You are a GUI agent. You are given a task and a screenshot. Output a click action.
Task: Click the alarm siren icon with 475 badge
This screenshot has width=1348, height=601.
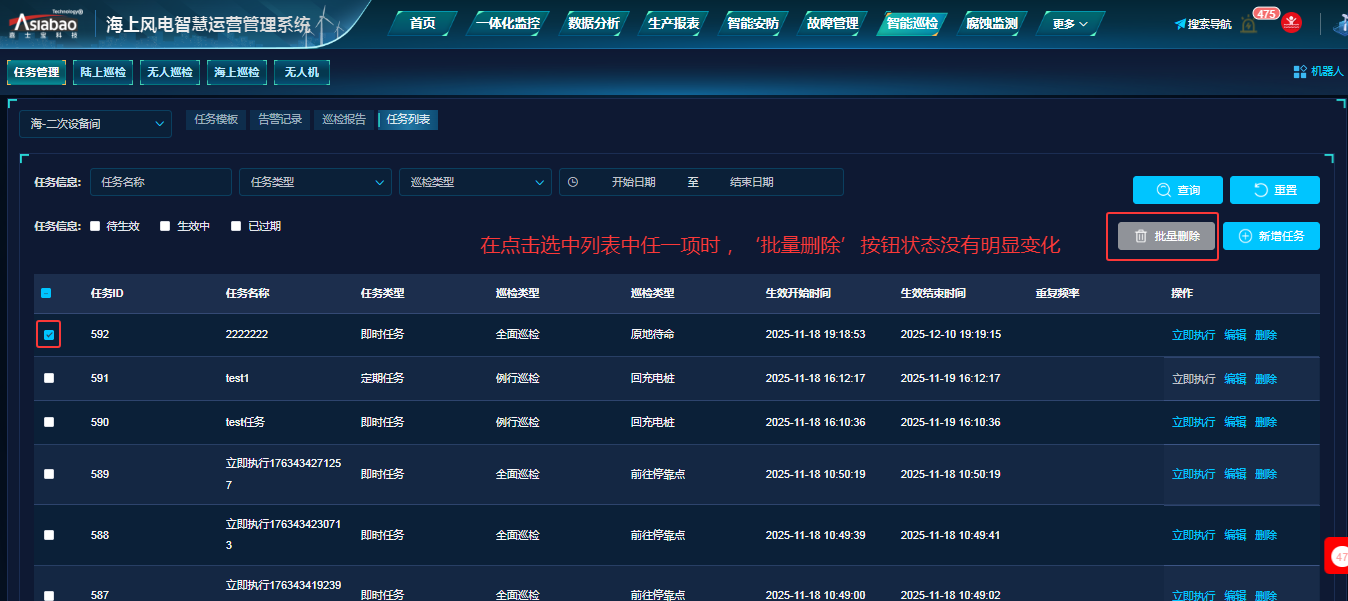click(x=1249, y=24)
